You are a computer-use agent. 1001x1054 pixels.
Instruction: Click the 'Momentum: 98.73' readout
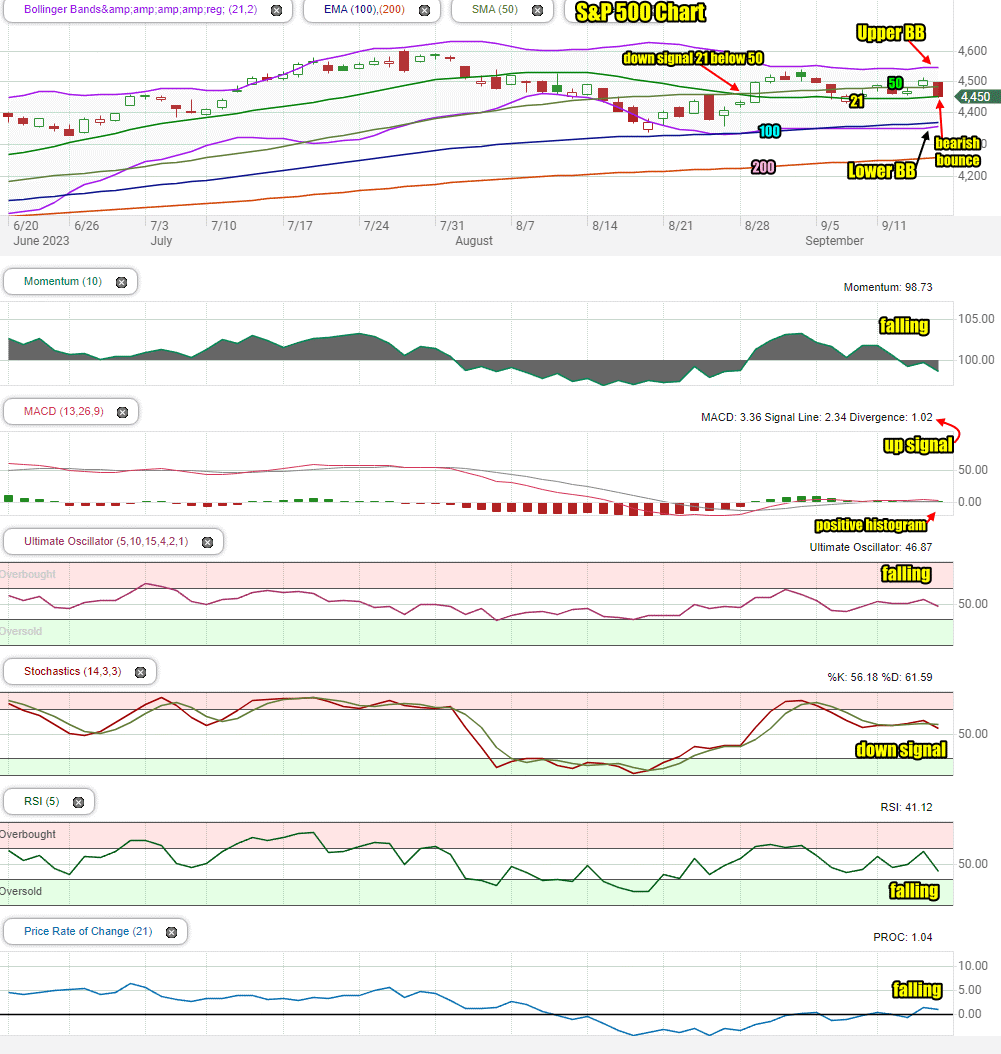point(888,287)
